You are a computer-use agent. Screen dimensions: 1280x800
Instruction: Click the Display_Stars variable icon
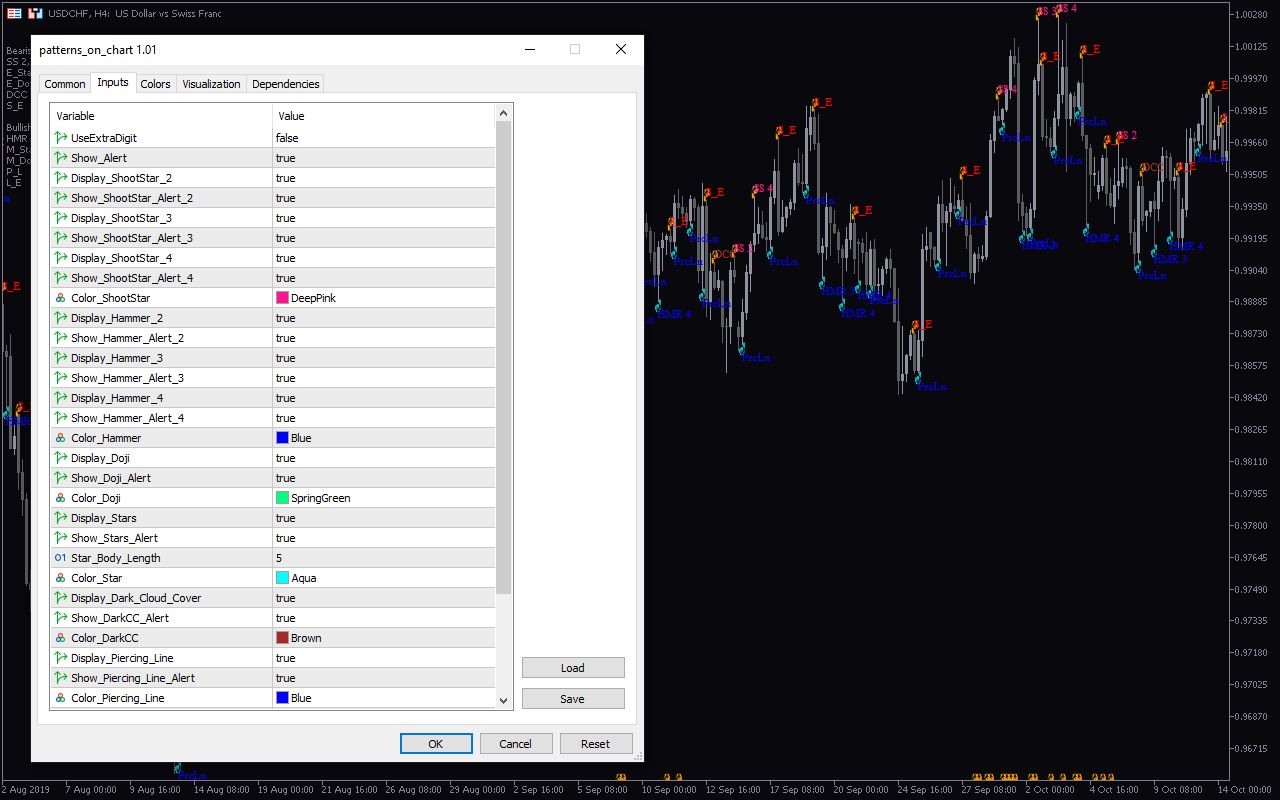pyautogui.click(x=61, y=518)
